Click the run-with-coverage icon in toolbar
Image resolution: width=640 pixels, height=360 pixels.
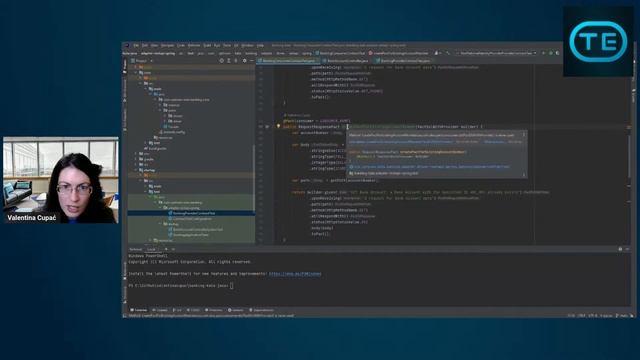coord(557,53)
